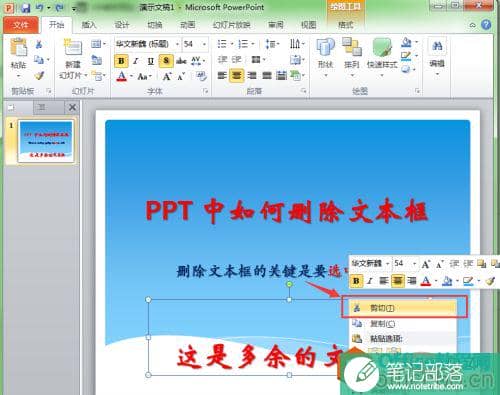Switch to the Insert (插入) tab
Image resolution: width=500 pixels, height=395 pixels.
pyautogui.click(x=89, y=25)
